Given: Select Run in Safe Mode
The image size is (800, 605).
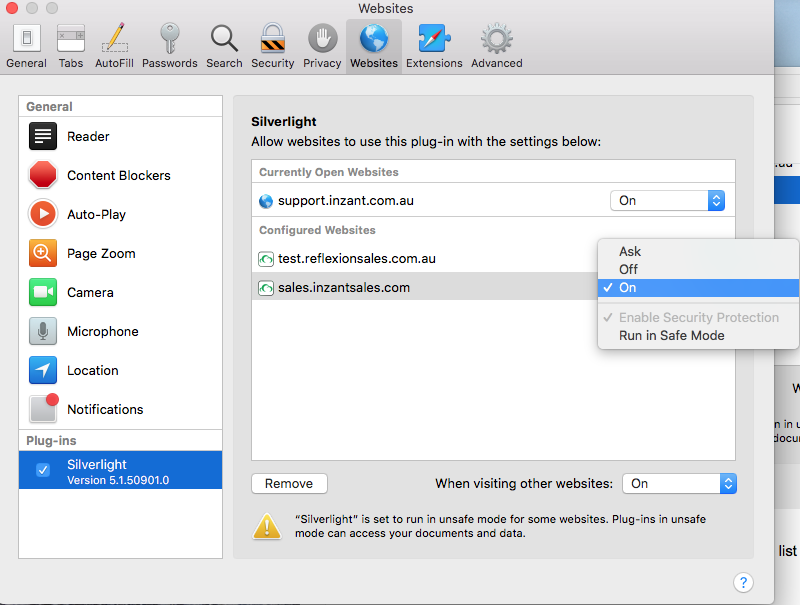Looking at the screenshot, I should coord(698,336).
